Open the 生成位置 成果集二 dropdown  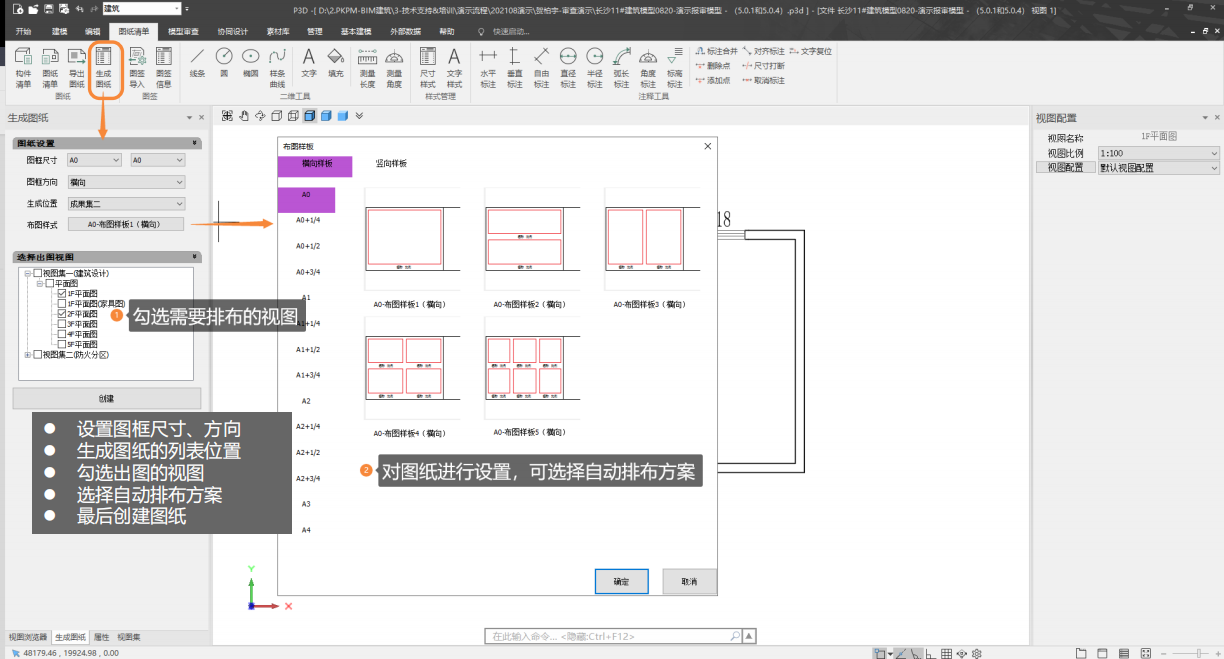click(x=125, y=203)
